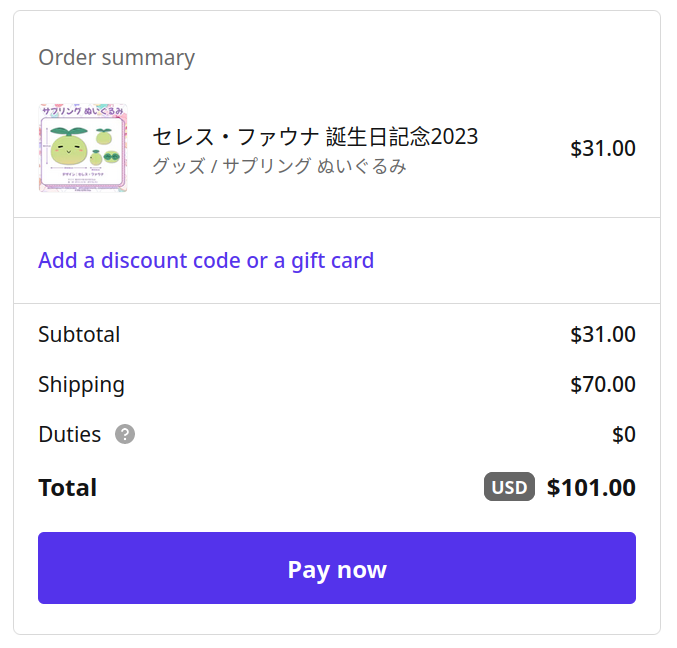Screen dimensions: 677x648
Task: Click the product line item price $31.00
Action: 602,149
